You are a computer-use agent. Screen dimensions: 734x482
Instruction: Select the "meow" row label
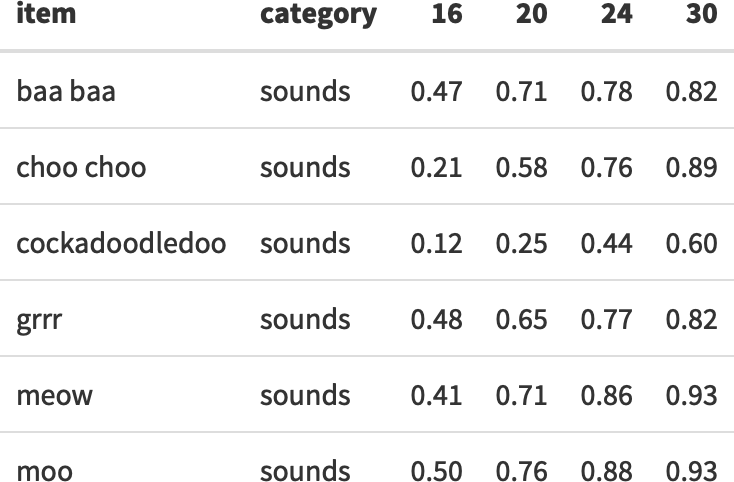[54, 395]
